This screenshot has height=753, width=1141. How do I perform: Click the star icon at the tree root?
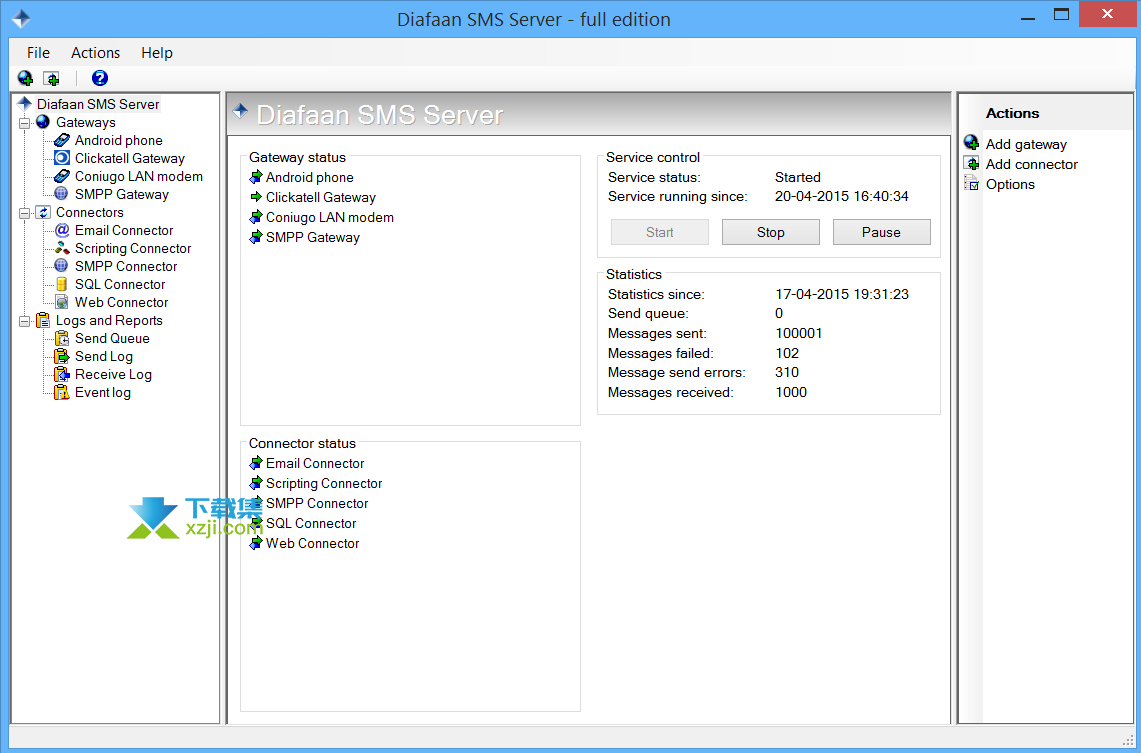25,103
